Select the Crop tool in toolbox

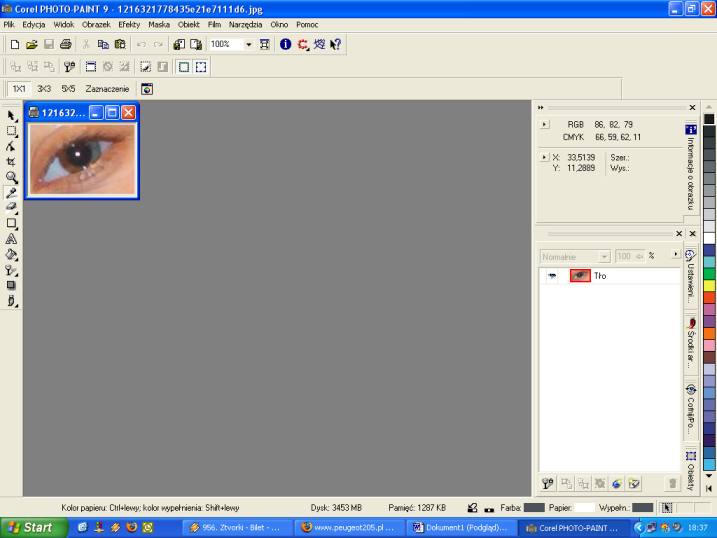(x=11, y=161)
